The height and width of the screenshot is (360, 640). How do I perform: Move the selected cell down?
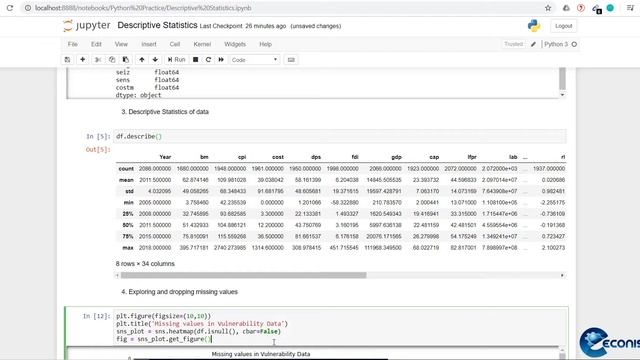tap(155, 60)
